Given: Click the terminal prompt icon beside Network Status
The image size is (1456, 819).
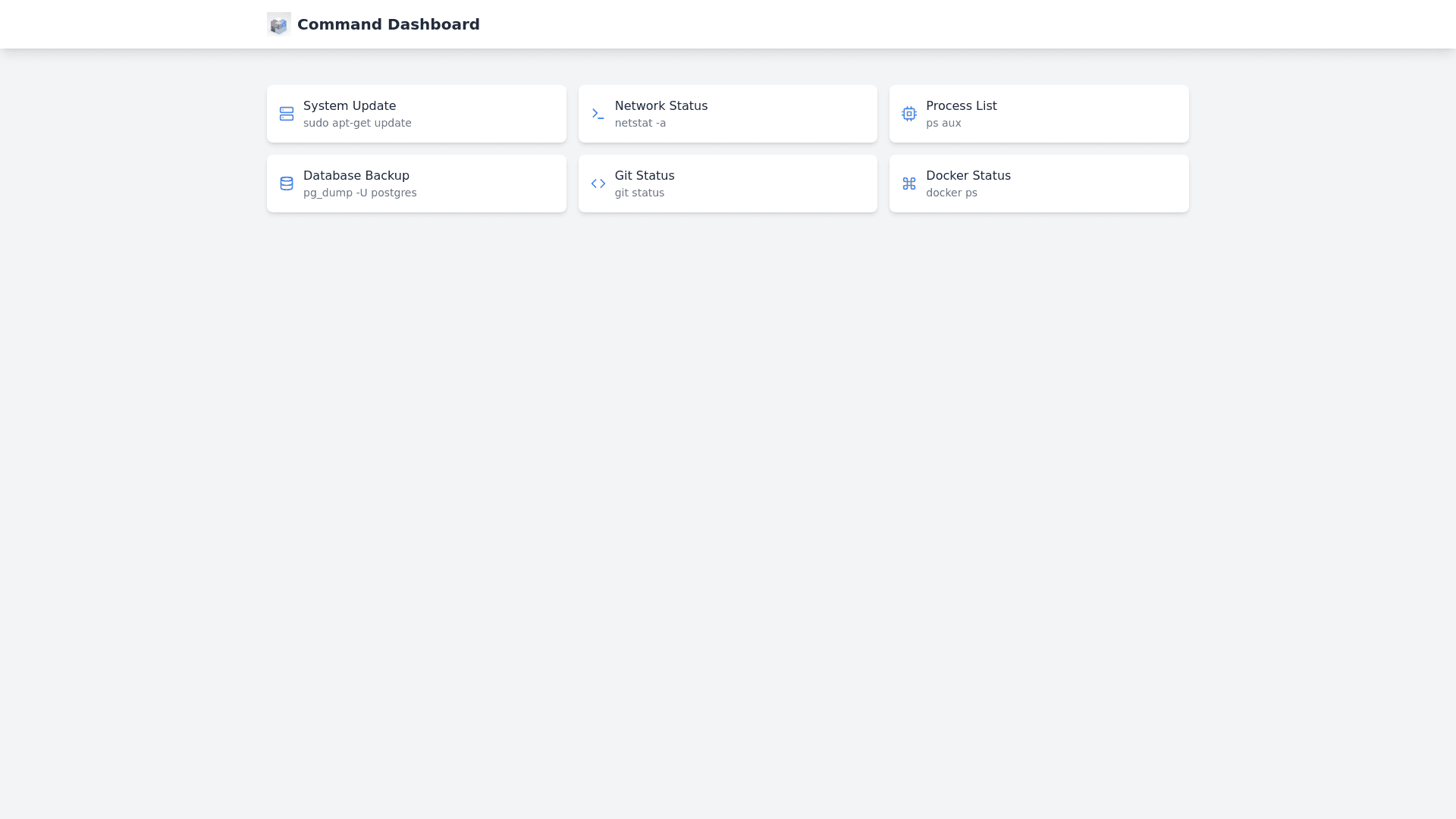Looking at the screenshot, I should click(x=598, y=114).
